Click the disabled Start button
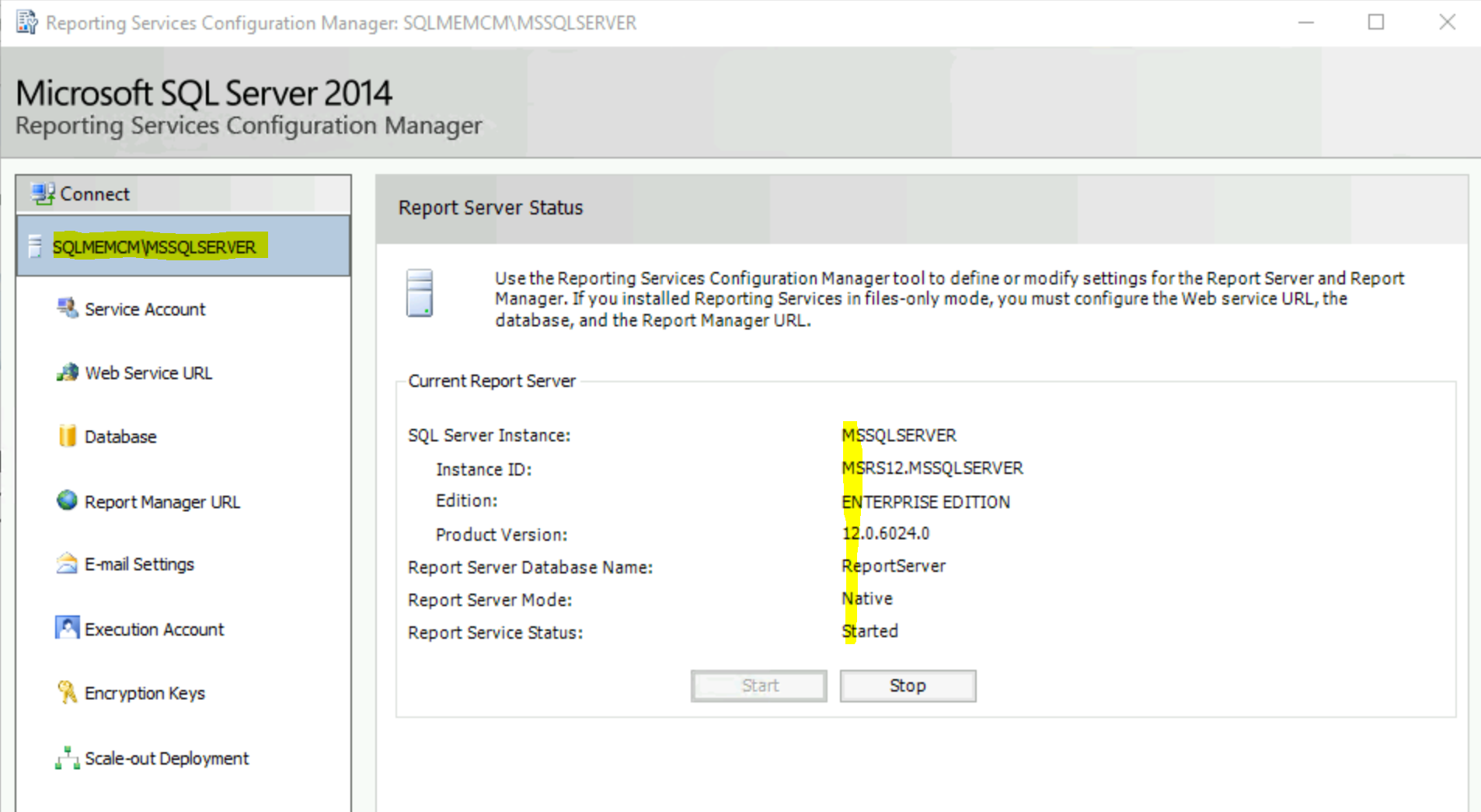 click(759, 686)
